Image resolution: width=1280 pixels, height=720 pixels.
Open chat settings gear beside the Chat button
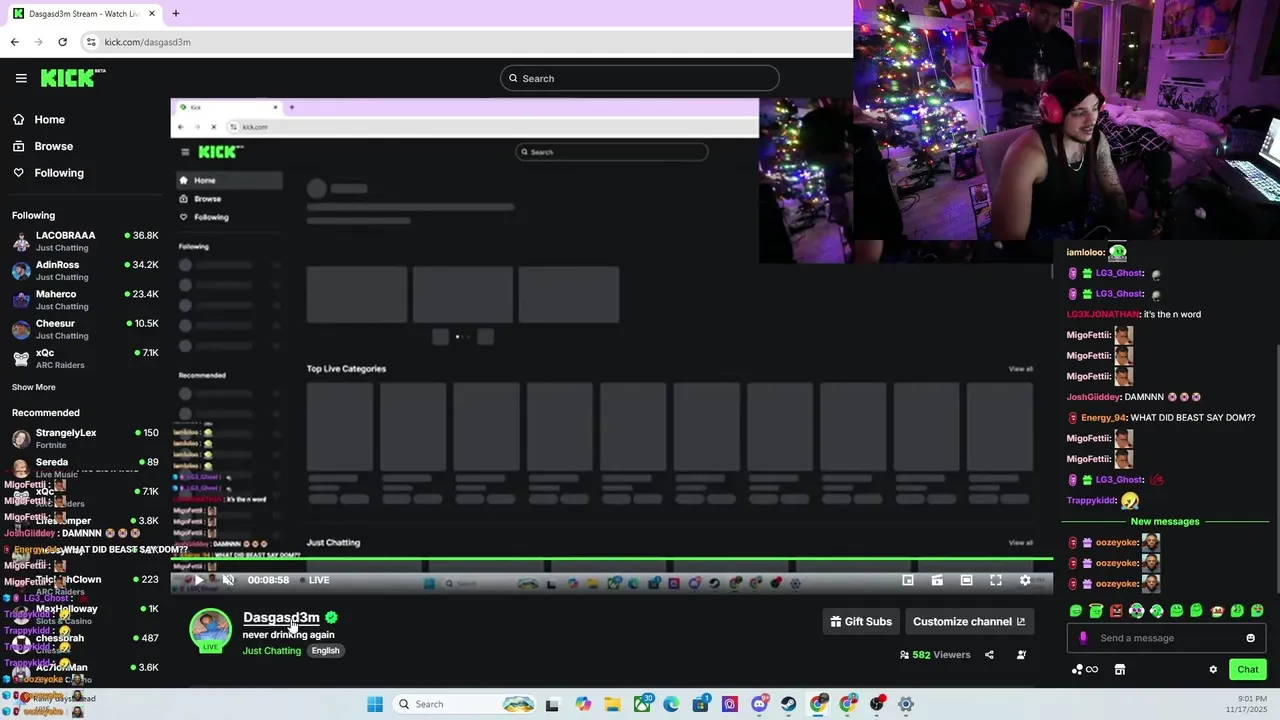click(x=1213, y=669)
